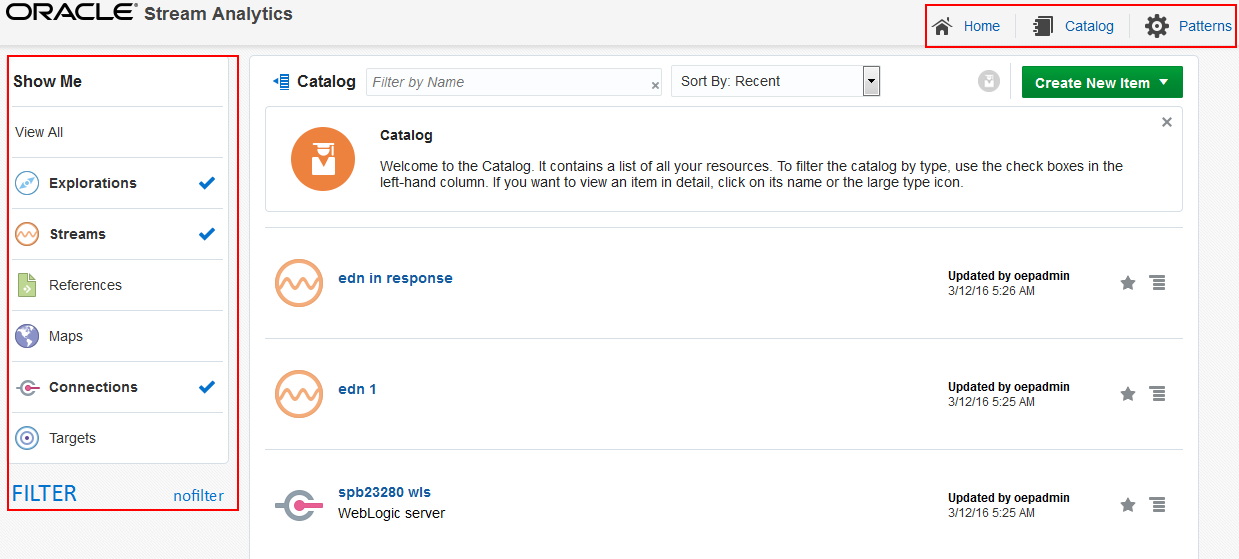Image resolution: width=1239 pixels, height=559 pixels.
Task: Open the Patterns link
Action: click(x=1205, y=26)
